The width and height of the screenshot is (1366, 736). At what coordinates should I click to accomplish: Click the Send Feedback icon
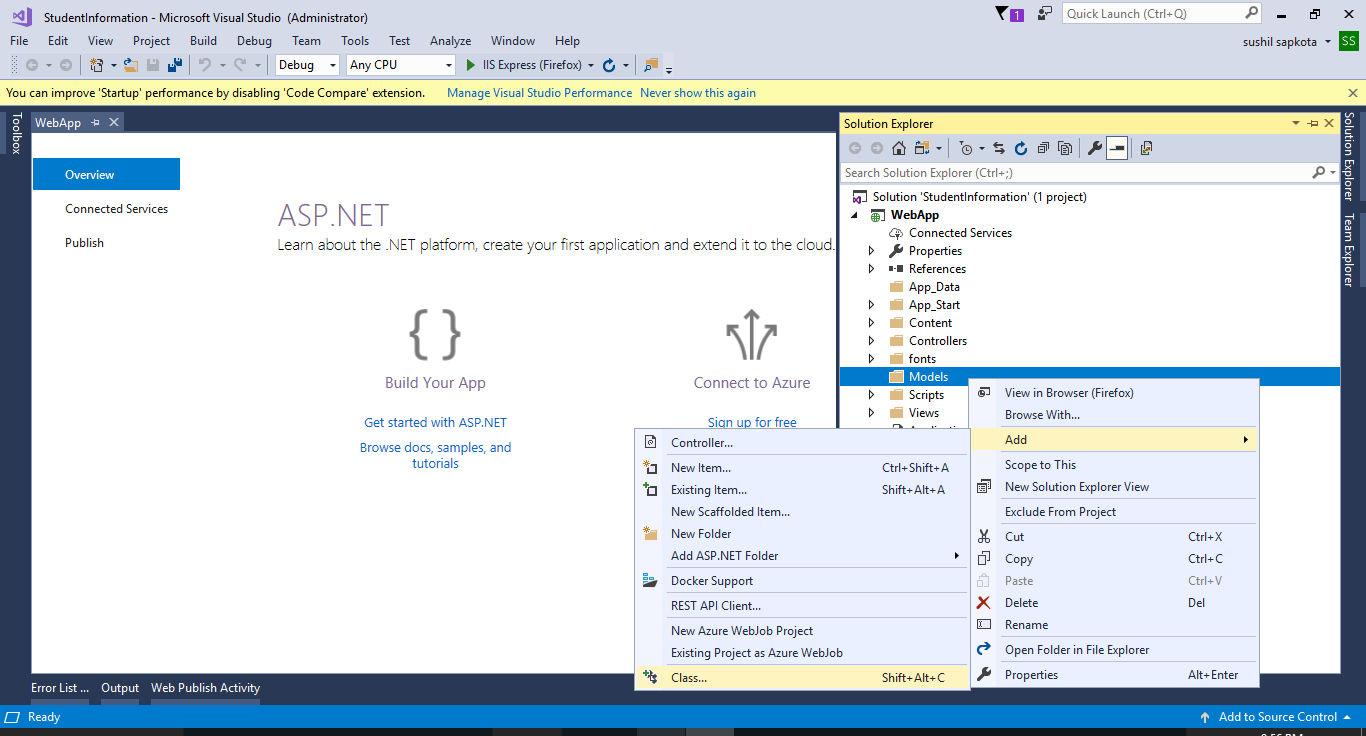[1045, 14]
